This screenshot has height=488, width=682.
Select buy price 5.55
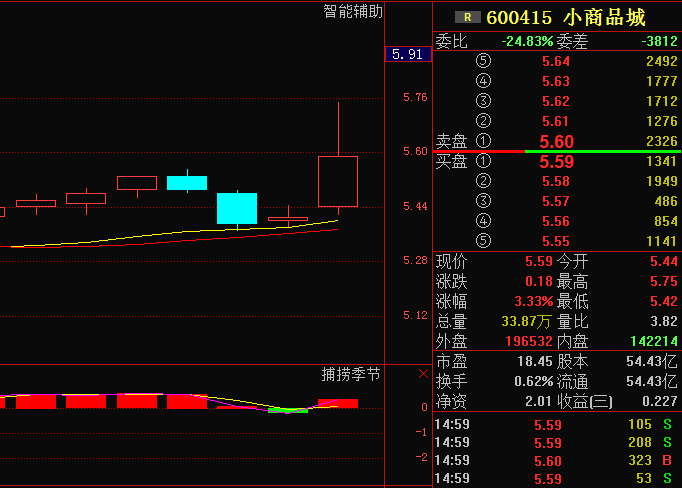556,241
